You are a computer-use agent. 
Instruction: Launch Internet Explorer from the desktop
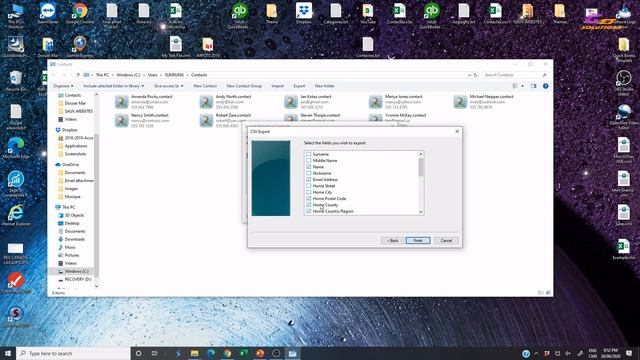coord(16,215)
